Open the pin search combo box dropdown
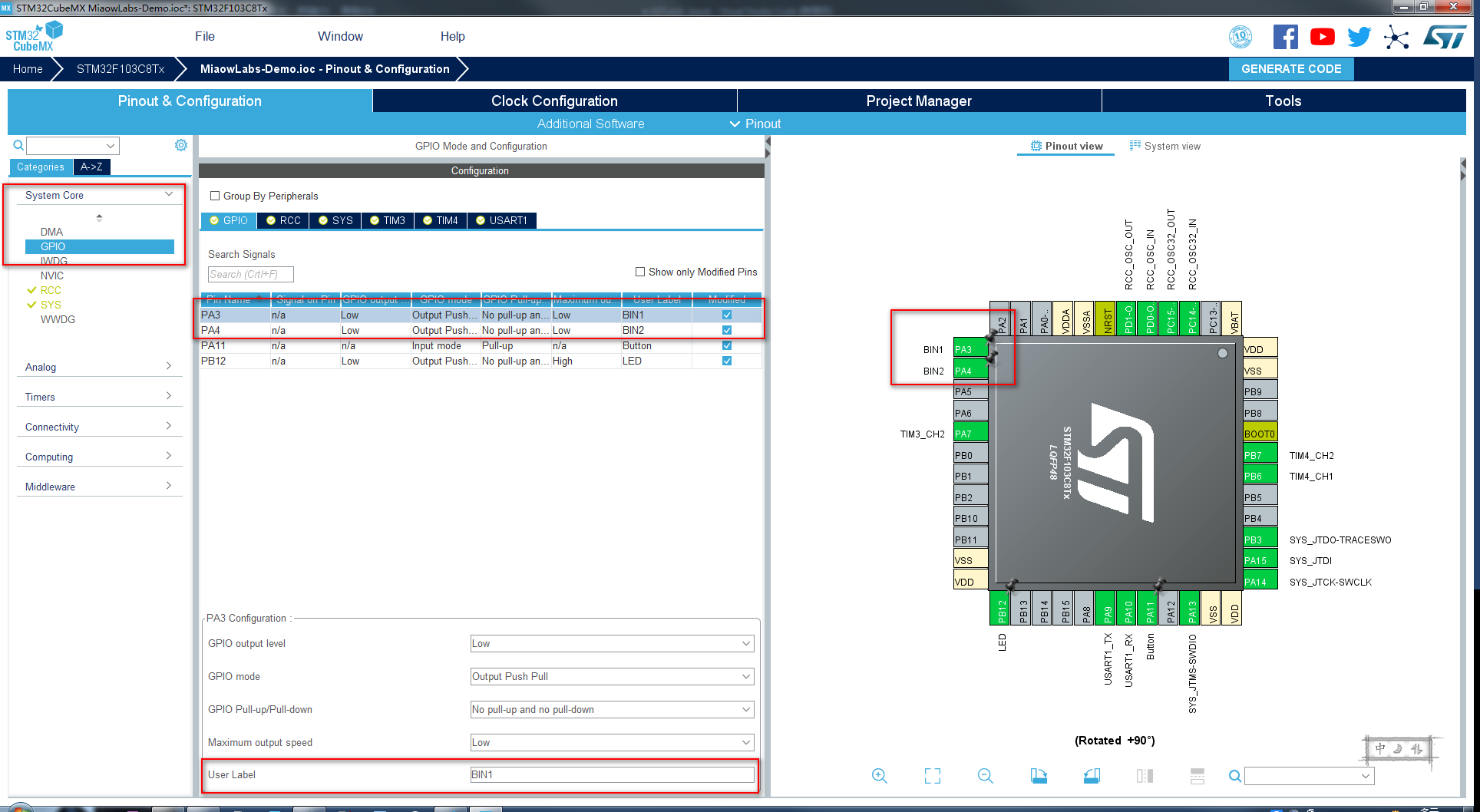 tap(1366, 776)
